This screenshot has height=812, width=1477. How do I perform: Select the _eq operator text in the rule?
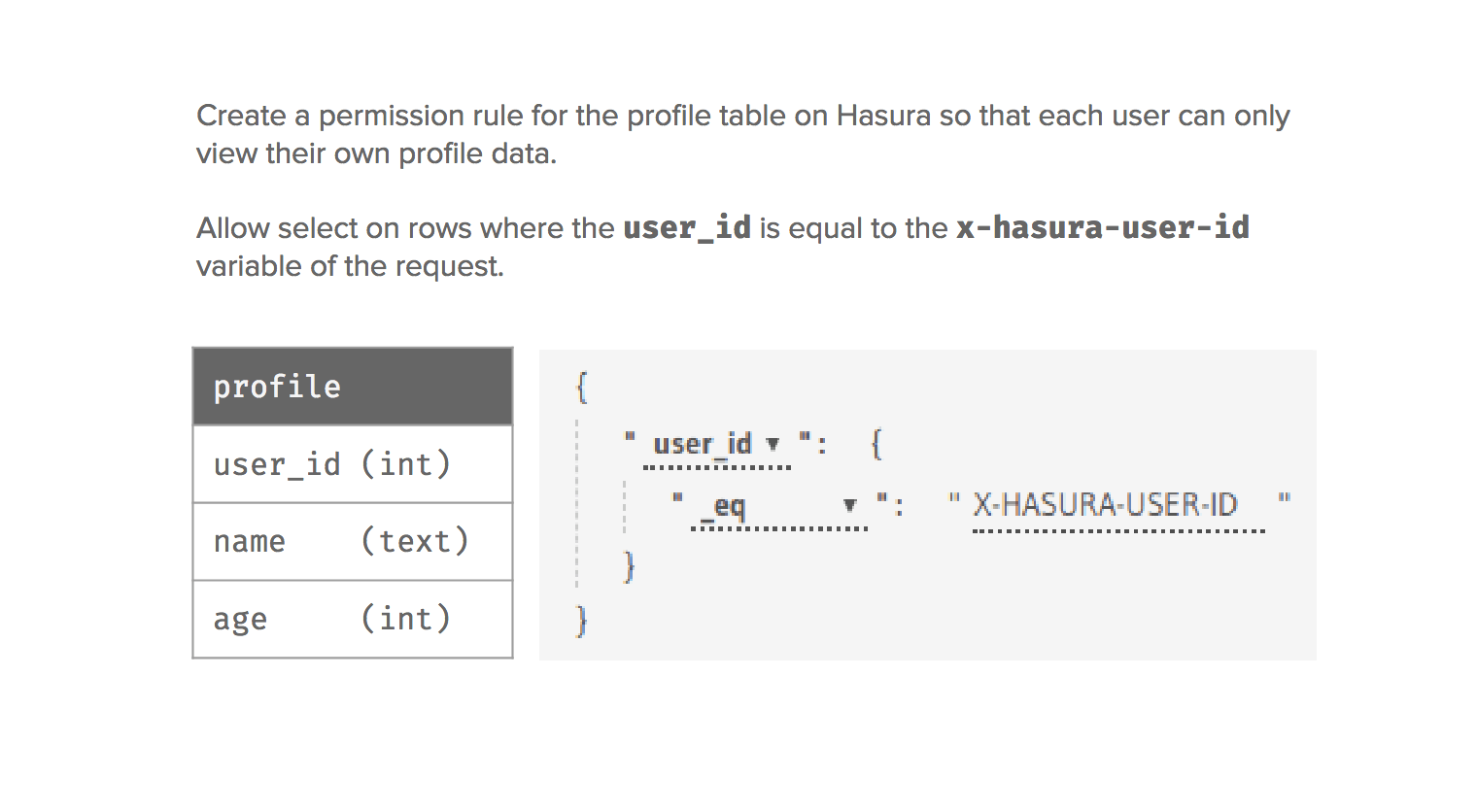(x=730, y=506)
